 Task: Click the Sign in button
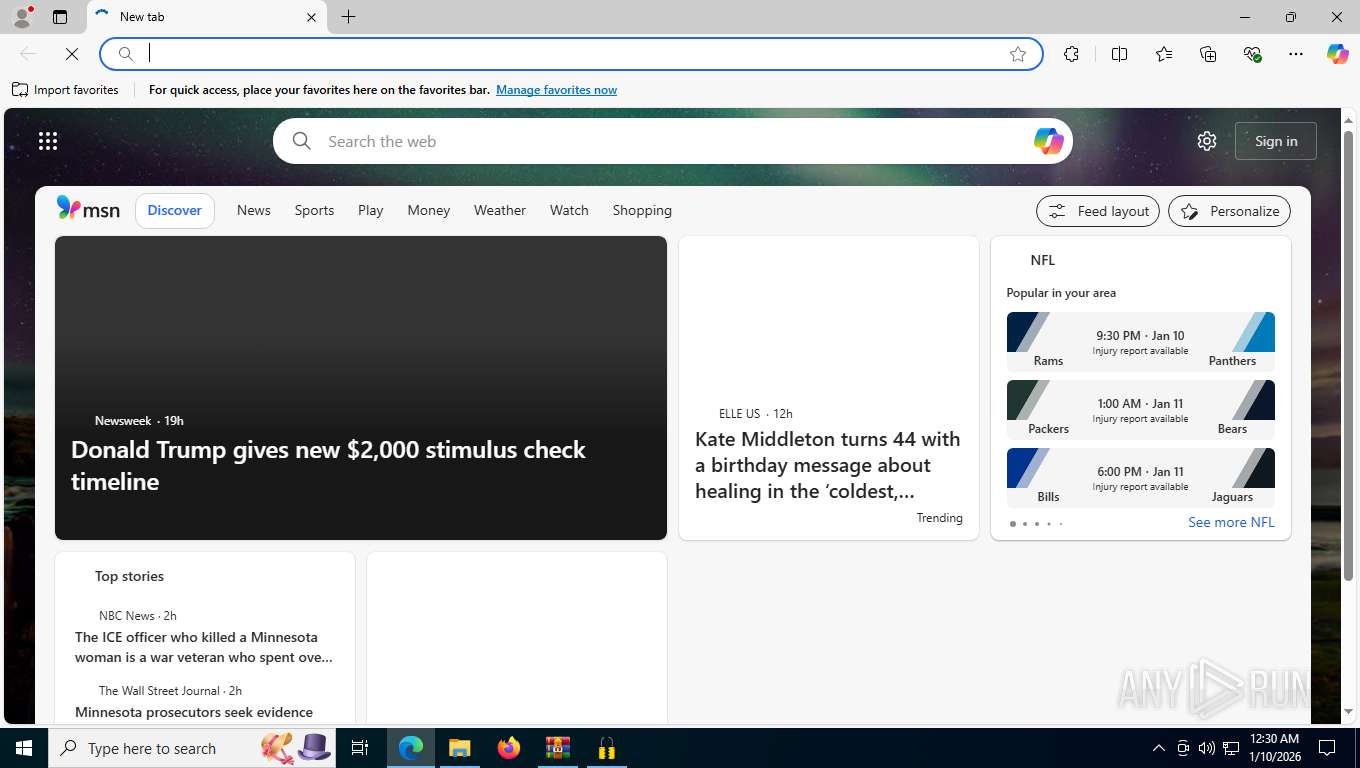(1276, 141)
